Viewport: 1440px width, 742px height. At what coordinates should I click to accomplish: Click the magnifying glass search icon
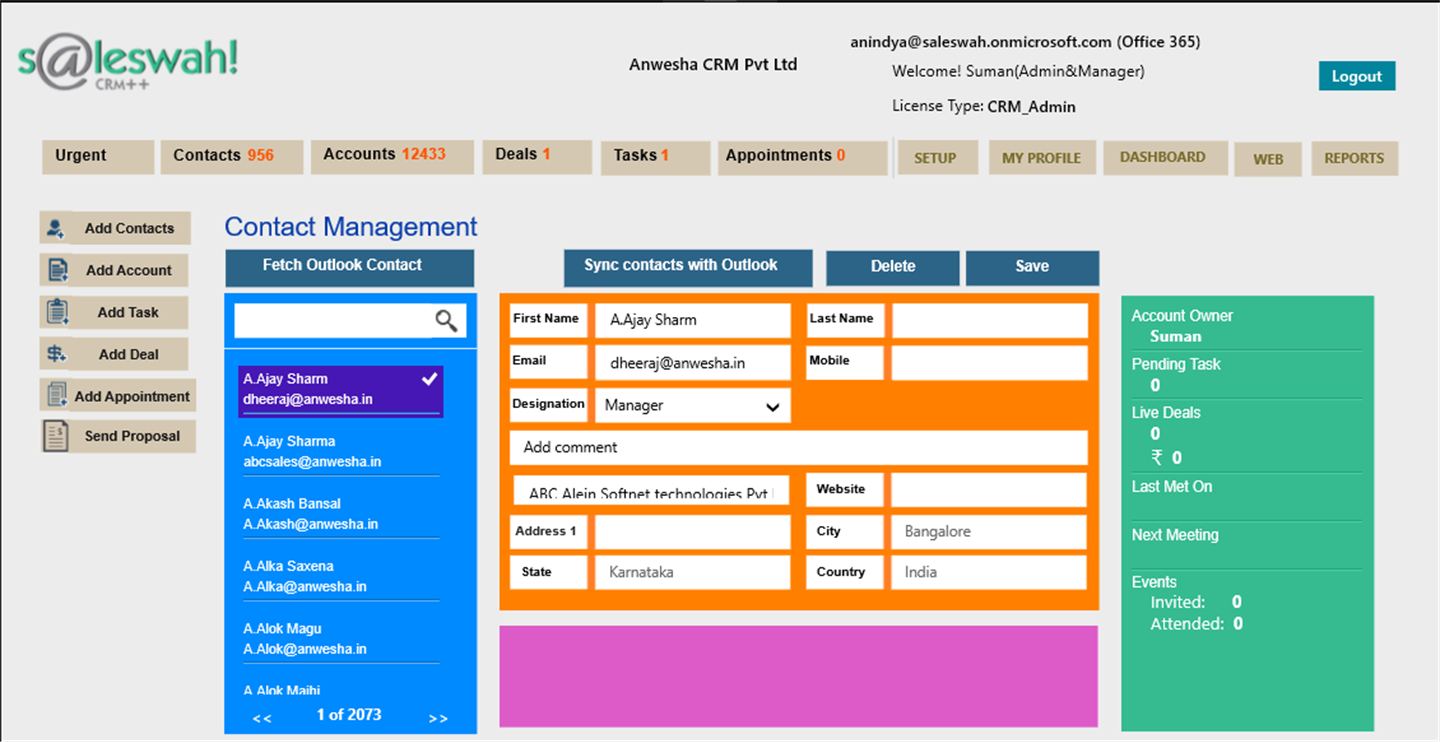click(446, 320)
